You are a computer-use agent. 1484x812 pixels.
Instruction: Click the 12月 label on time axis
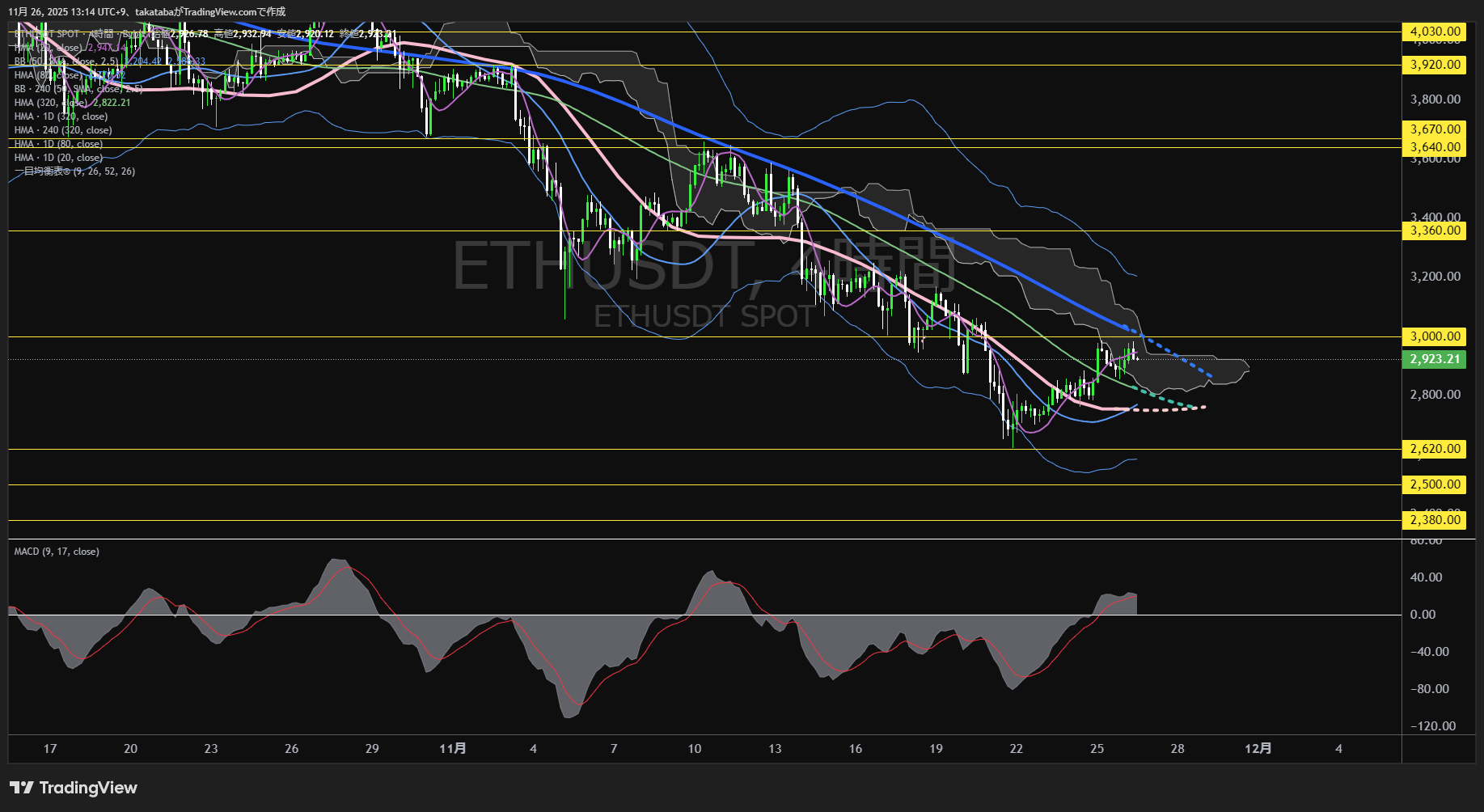tap(1258, 749)
